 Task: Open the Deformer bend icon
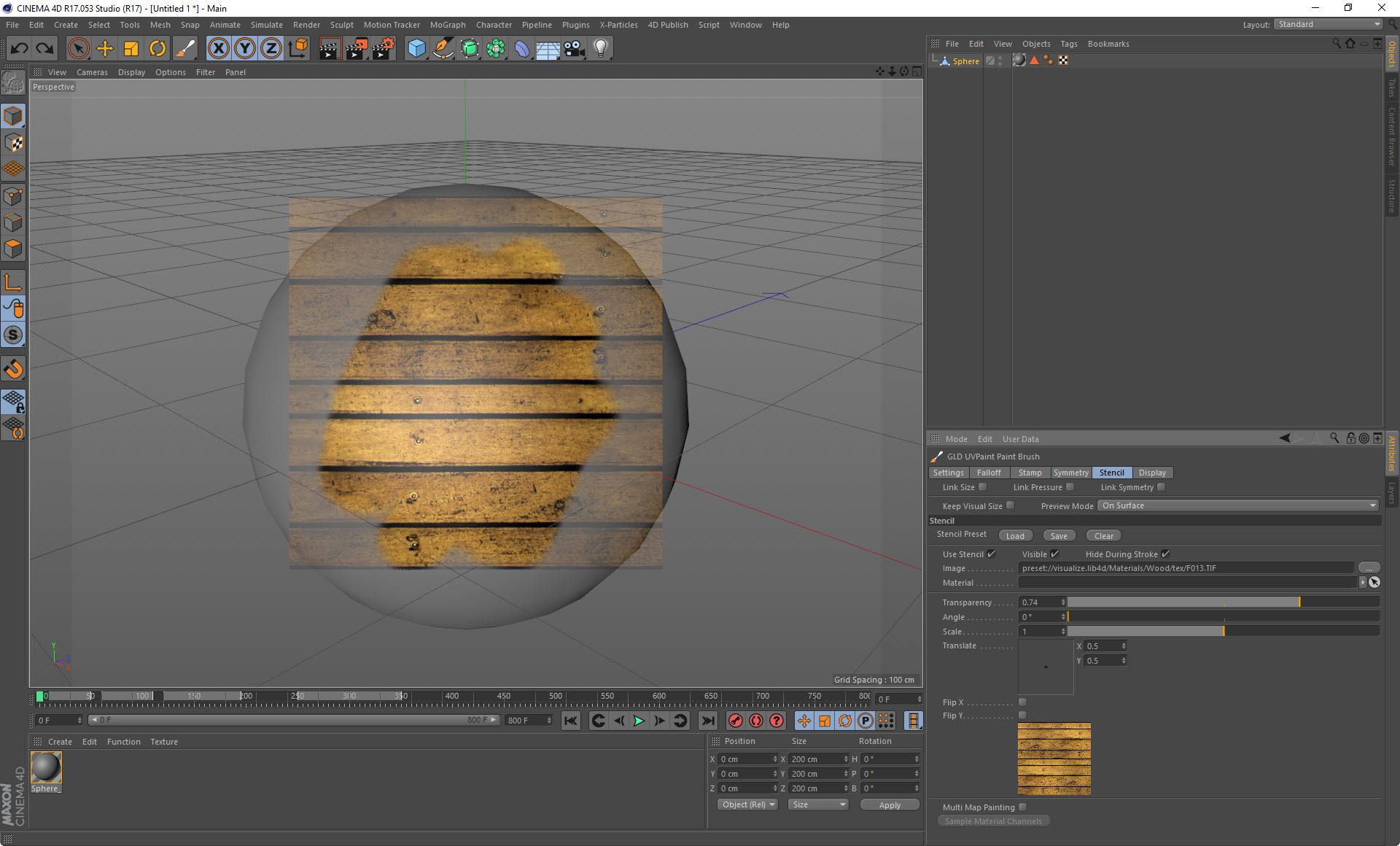tap(522, 48)
